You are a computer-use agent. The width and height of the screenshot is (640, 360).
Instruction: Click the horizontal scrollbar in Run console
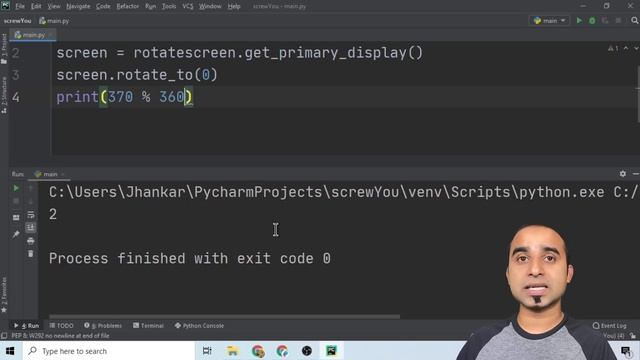point(224,316)
